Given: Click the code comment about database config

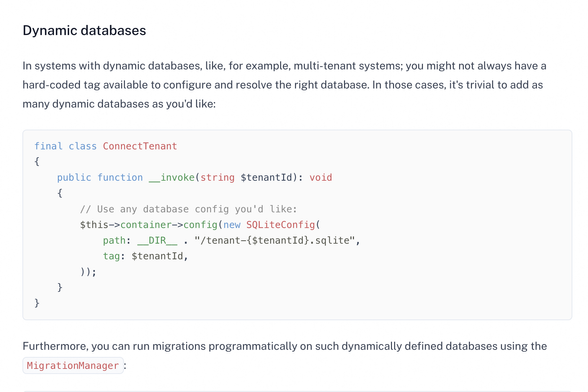Looking at the screenshot, I should (x=188, y=209).
